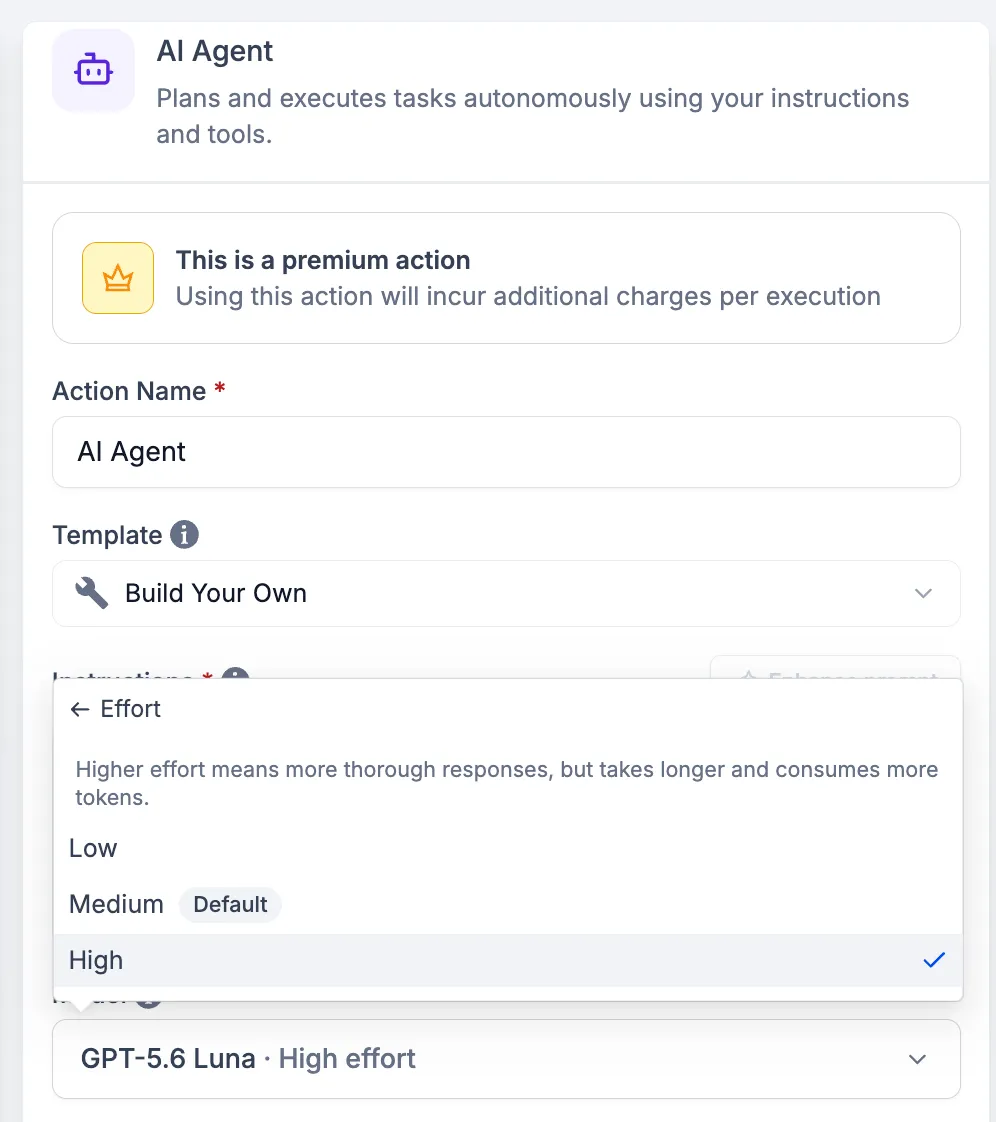
Task: Open the Template info tooltip icon
Action: 184,535
